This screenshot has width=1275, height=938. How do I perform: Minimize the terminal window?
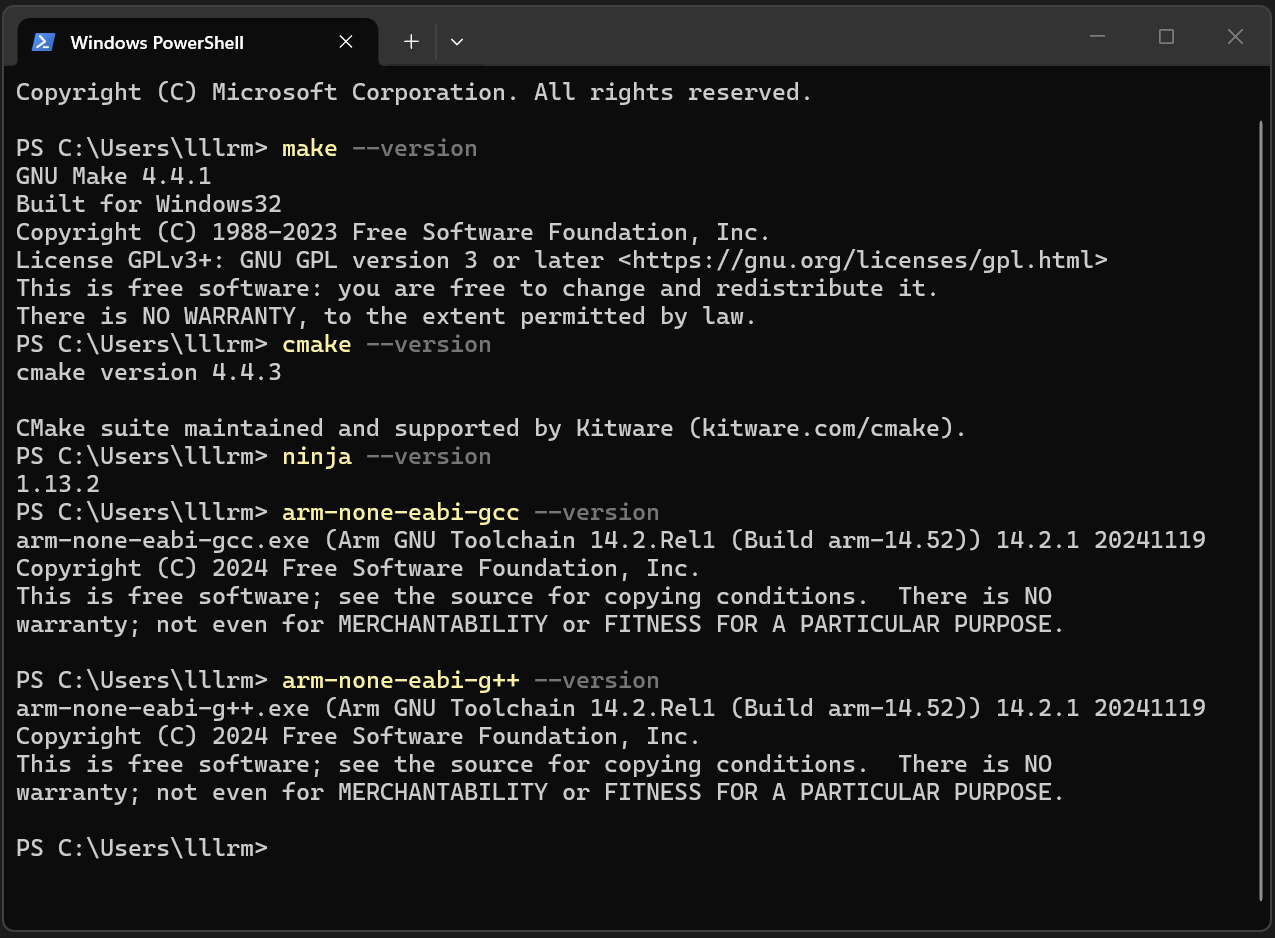(1098, 37)
